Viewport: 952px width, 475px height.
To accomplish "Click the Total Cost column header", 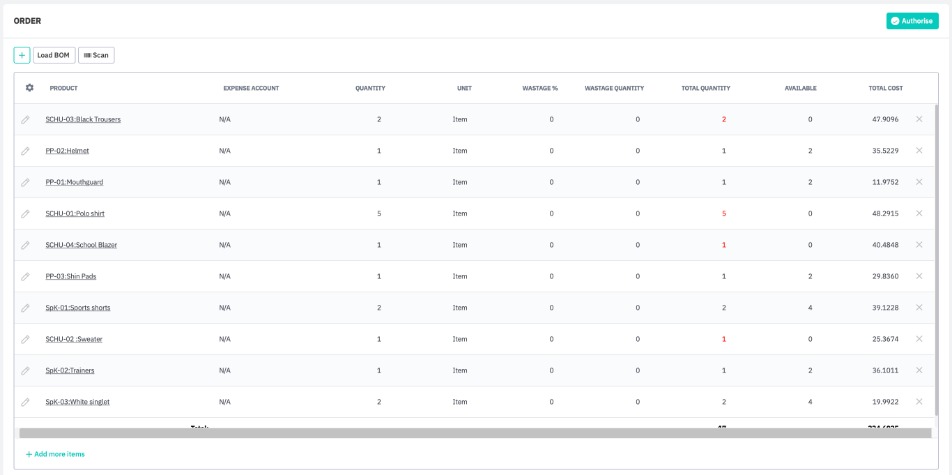I will 885,88.
